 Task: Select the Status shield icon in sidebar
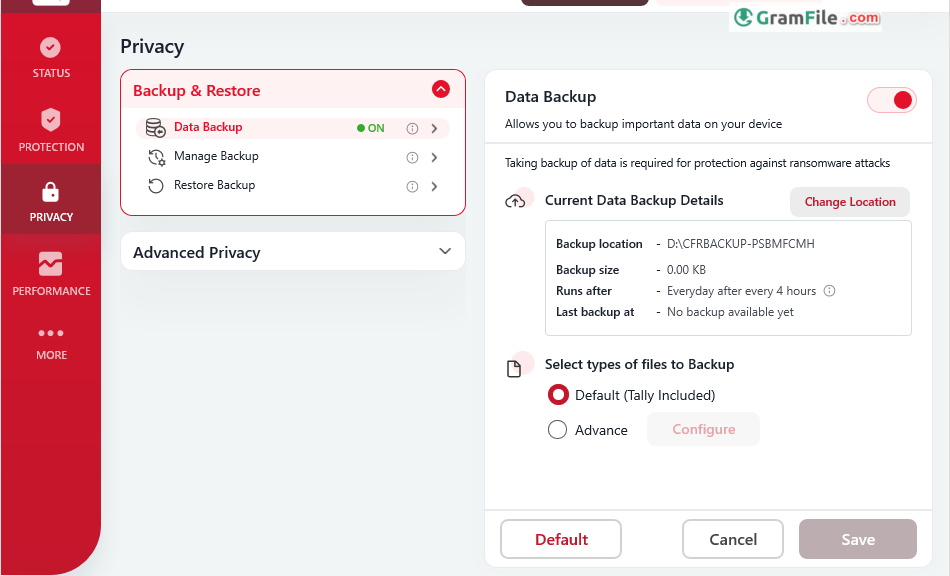(50, 46)
